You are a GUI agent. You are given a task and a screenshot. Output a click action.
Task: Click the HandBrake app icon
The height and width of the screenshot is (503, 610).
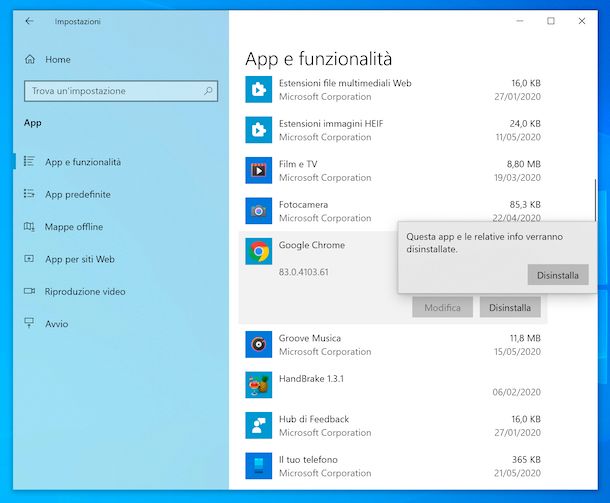[x=259, y=385]
